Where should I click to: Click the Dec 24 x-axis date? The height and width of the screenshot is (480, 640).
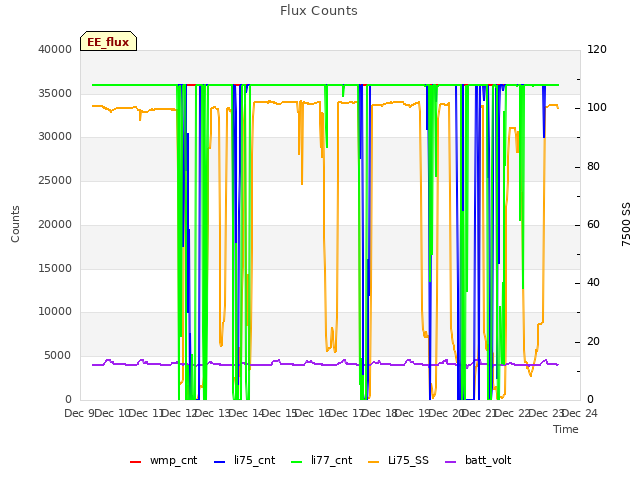580,413
